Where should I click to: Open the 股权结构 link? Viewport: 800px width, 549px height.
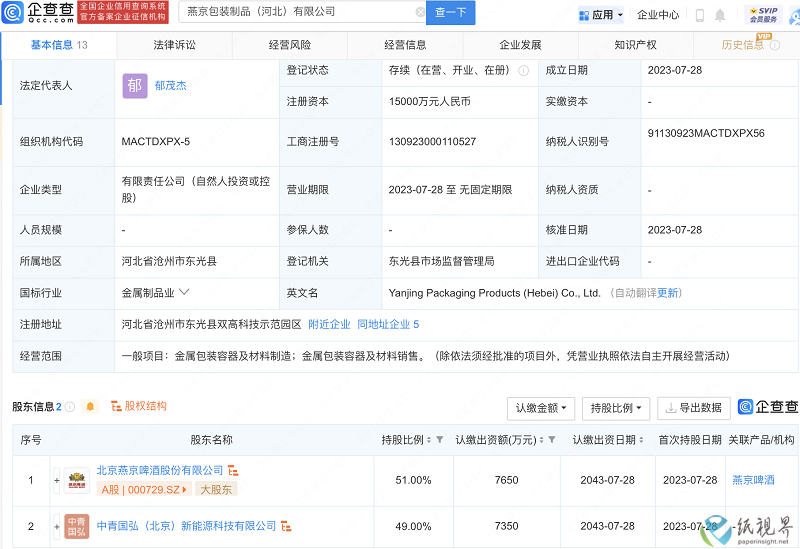click(x=139, y=406)
